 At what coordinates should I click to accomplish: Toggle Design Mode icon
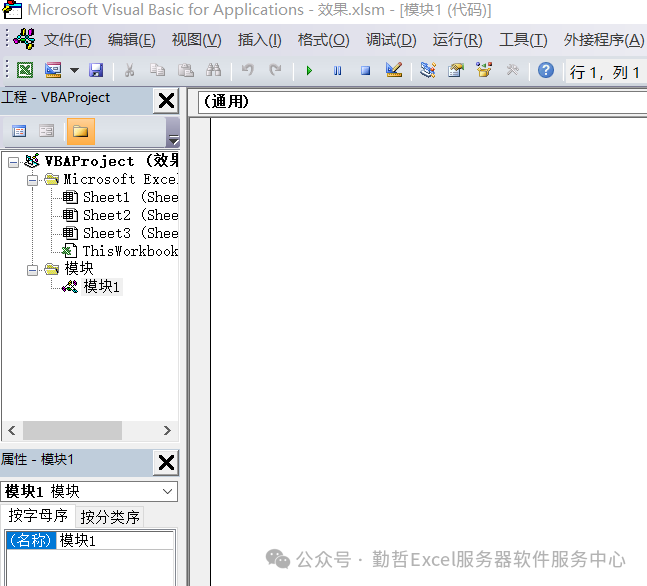pos(394,70)
